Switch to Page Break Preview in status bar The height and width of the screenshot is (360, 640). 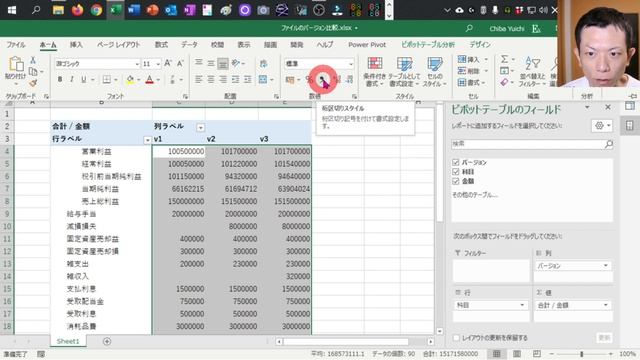point(537,354)
